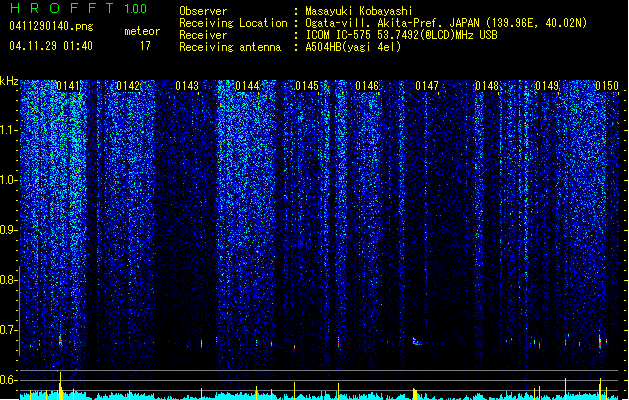Screen dimensions: 629x400
Task: Click the 0142 time marker
Action: point(128,86)
